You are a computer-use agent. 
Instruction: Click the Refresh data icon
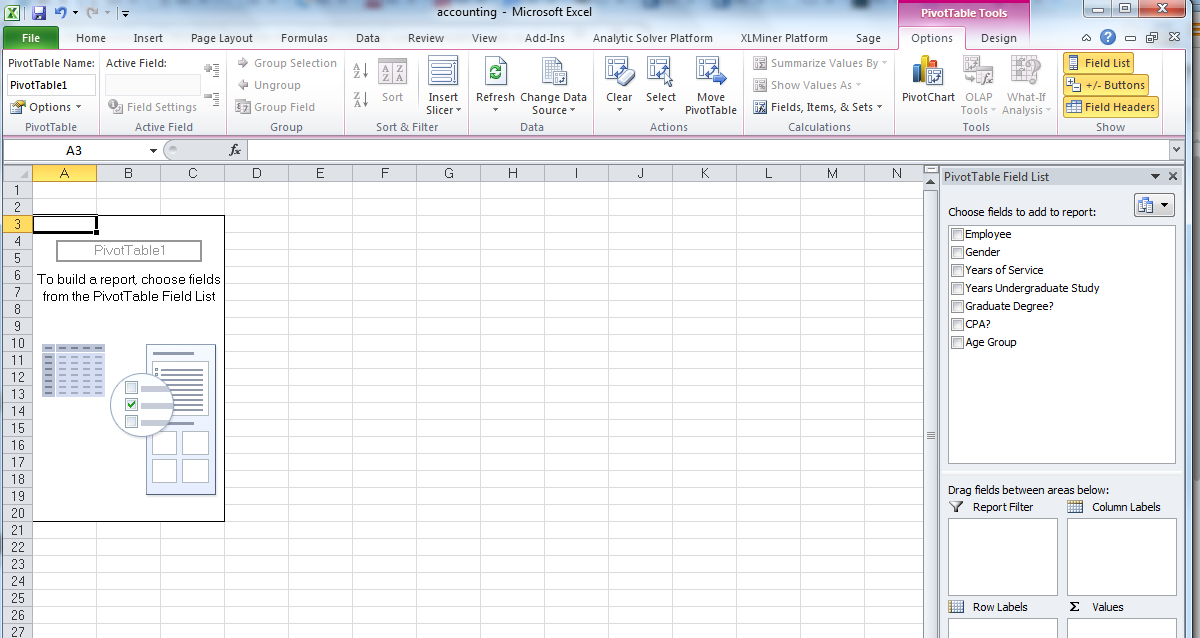(495, 73)
